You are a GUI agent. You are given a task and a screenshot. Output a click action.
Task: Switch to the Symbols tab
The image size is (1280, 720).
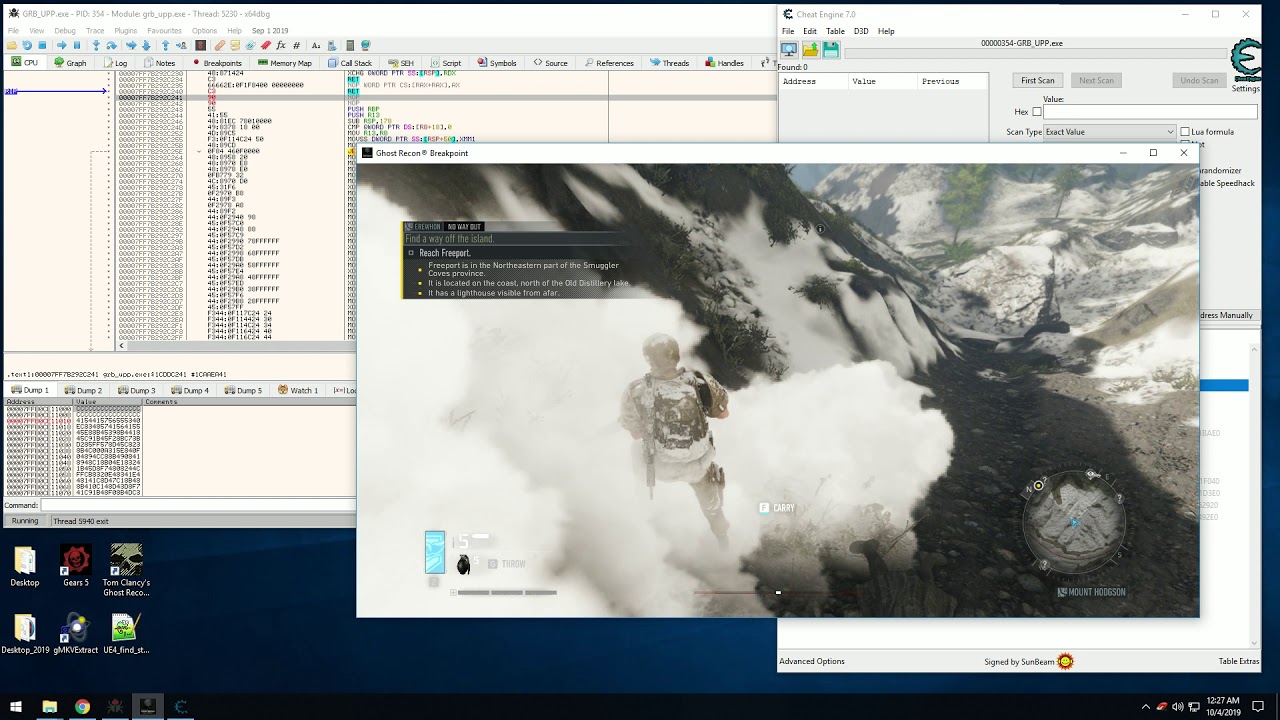pyautogui.click(x=497, y=63)
